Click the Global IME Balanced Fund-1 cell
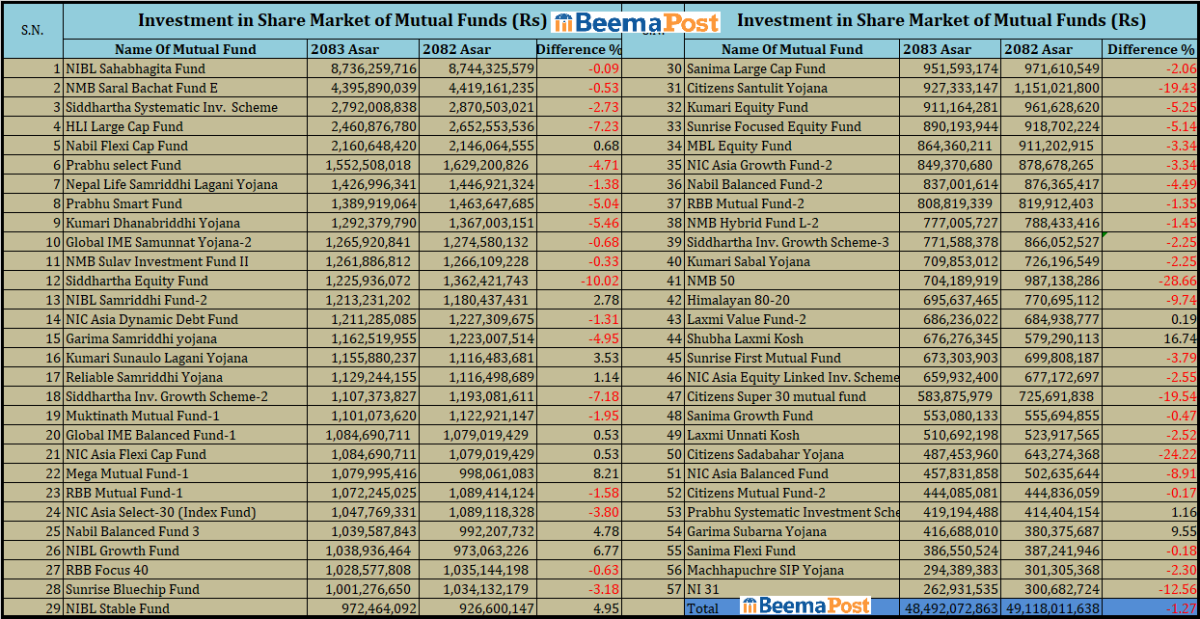This screenshot has width=1200, height=619. [185, 435]
